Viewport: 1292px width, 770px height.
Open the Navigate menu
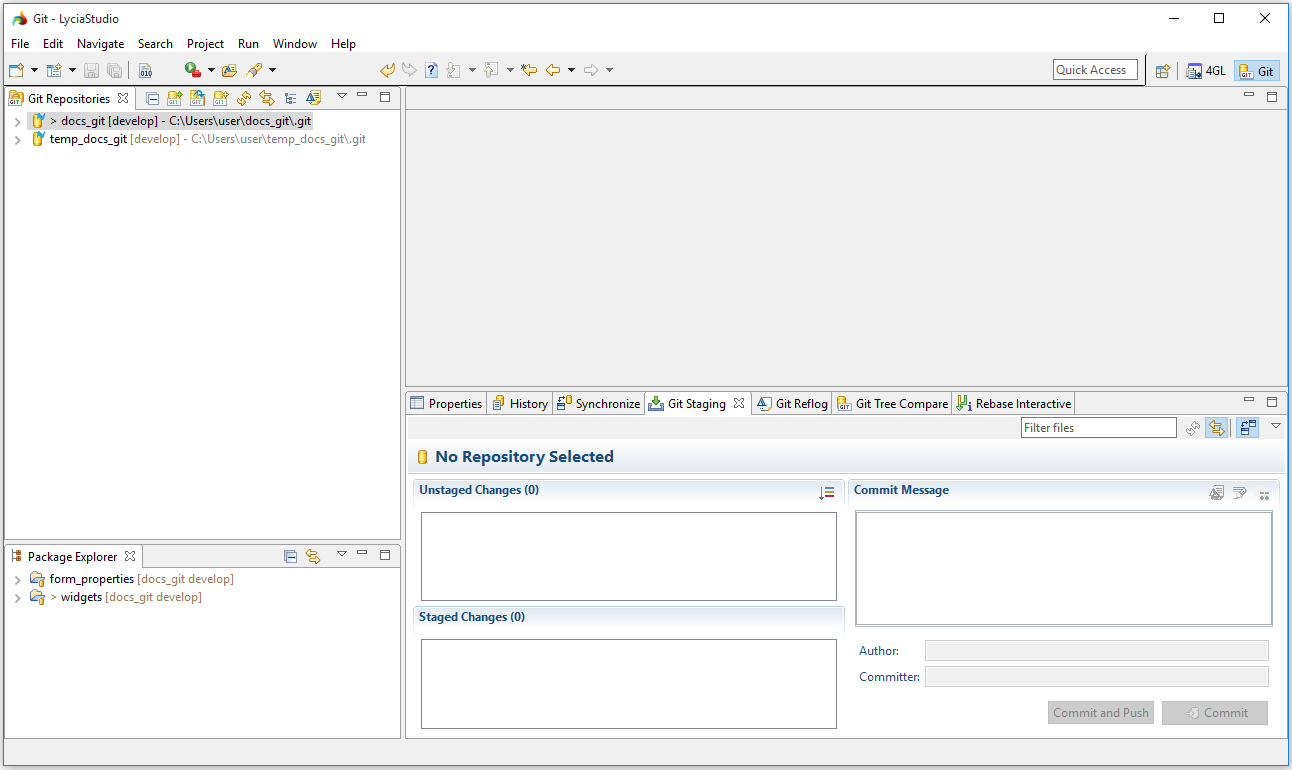point(100,44)
